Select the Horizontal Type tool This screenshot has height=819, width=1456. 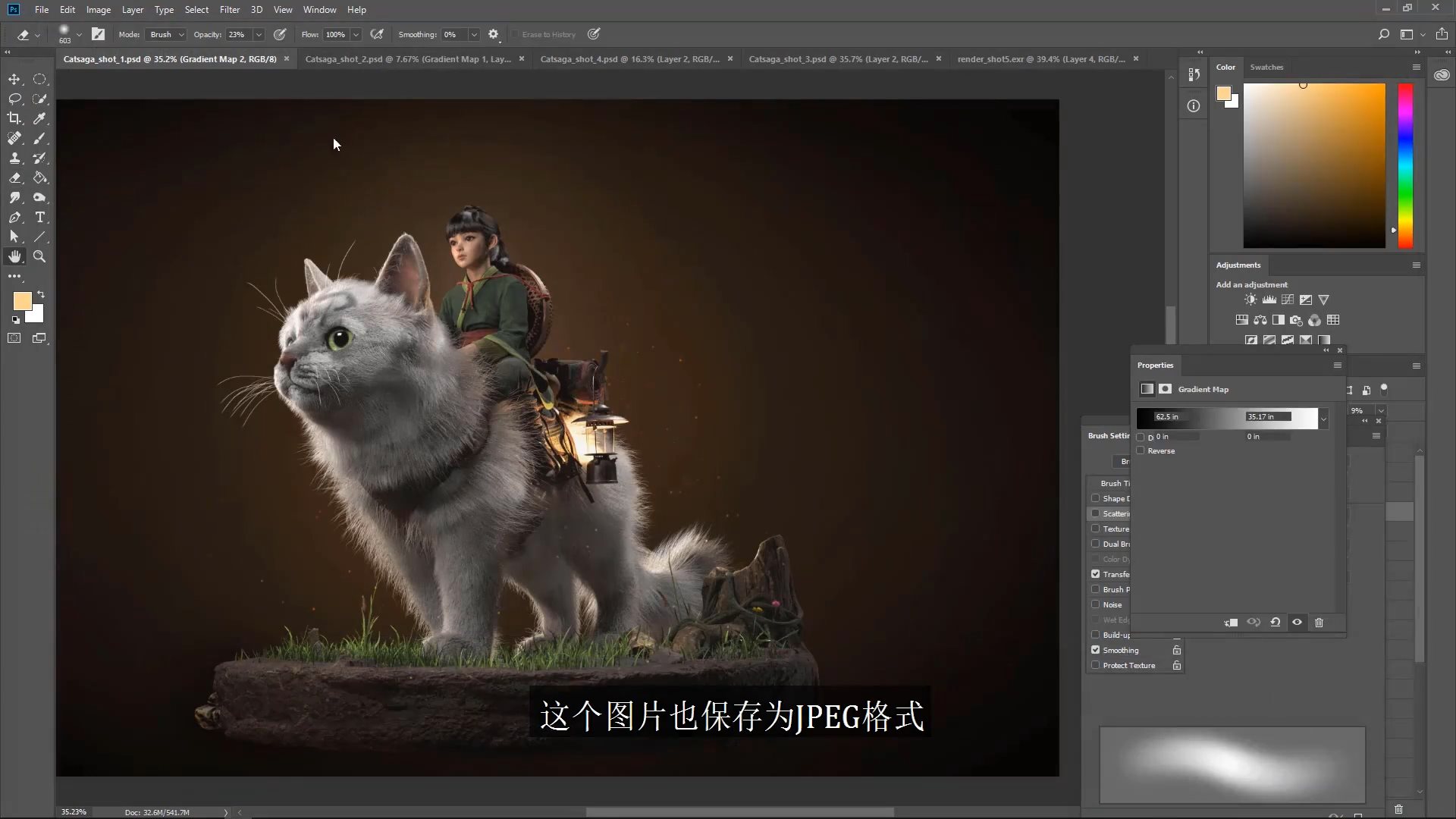[x=39, y=217]
